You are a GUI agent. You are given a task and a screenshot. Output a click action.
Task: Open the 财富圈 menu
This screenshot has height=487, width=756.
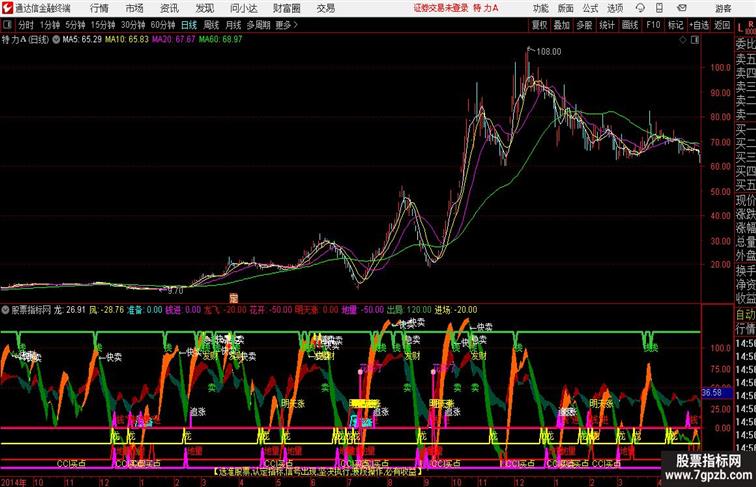(x=286, y=8)
